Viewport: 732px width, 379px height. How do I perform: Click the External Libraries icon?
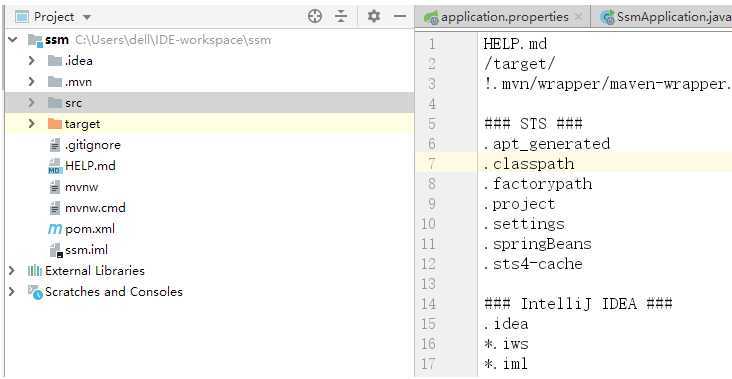coord(35,271)
